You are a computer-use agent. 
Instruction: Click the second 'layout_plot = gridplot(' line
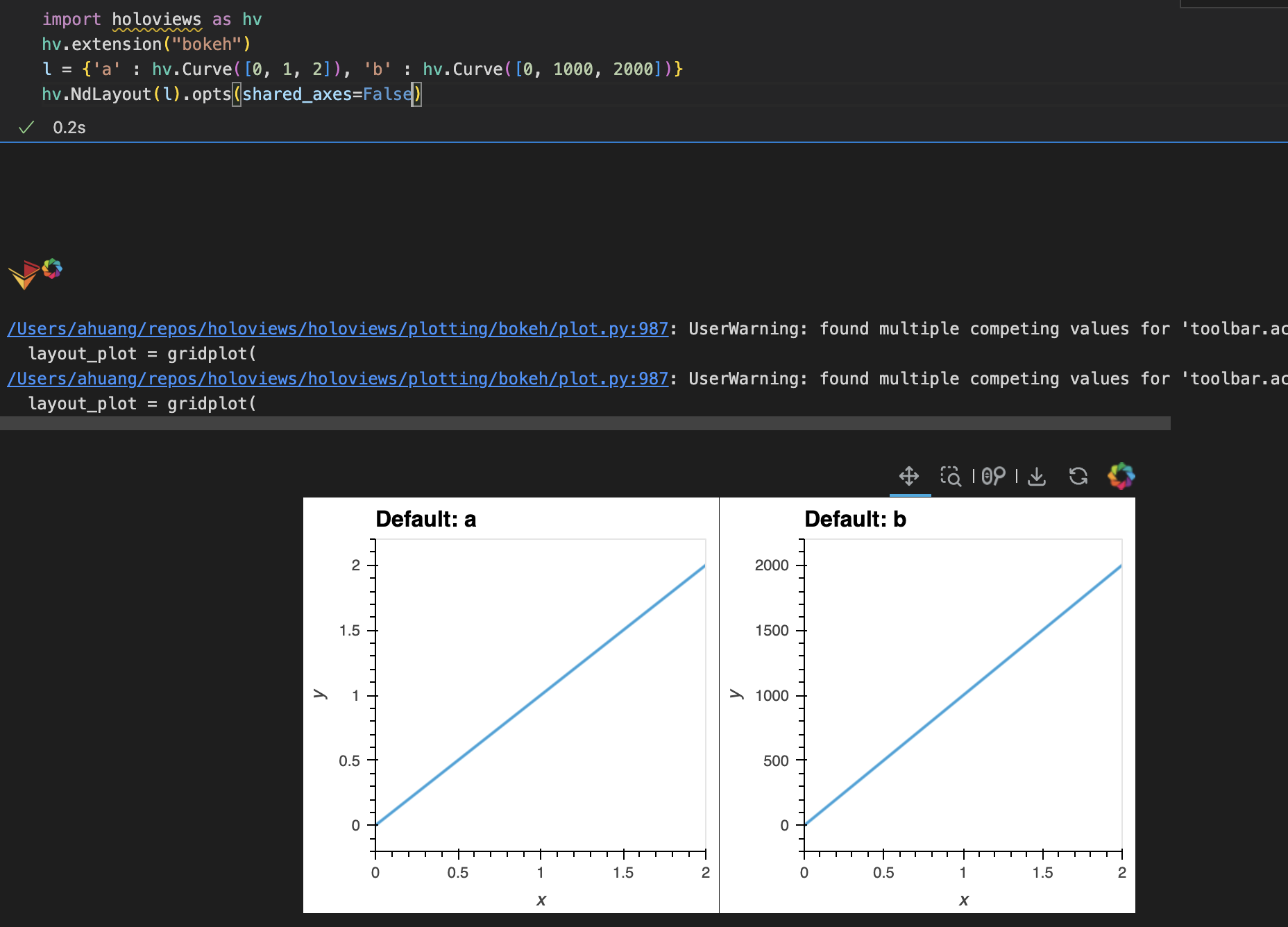click(142, 404)
